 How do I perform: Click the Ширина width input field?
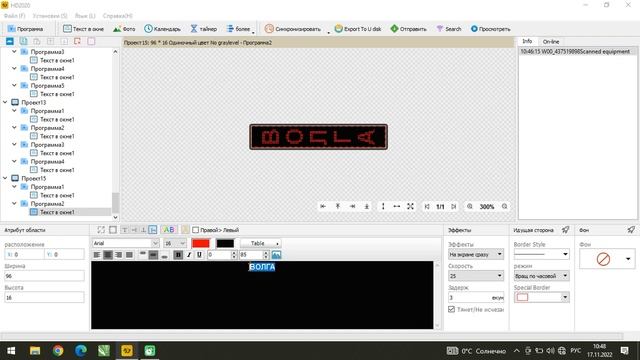pos(44,276)
